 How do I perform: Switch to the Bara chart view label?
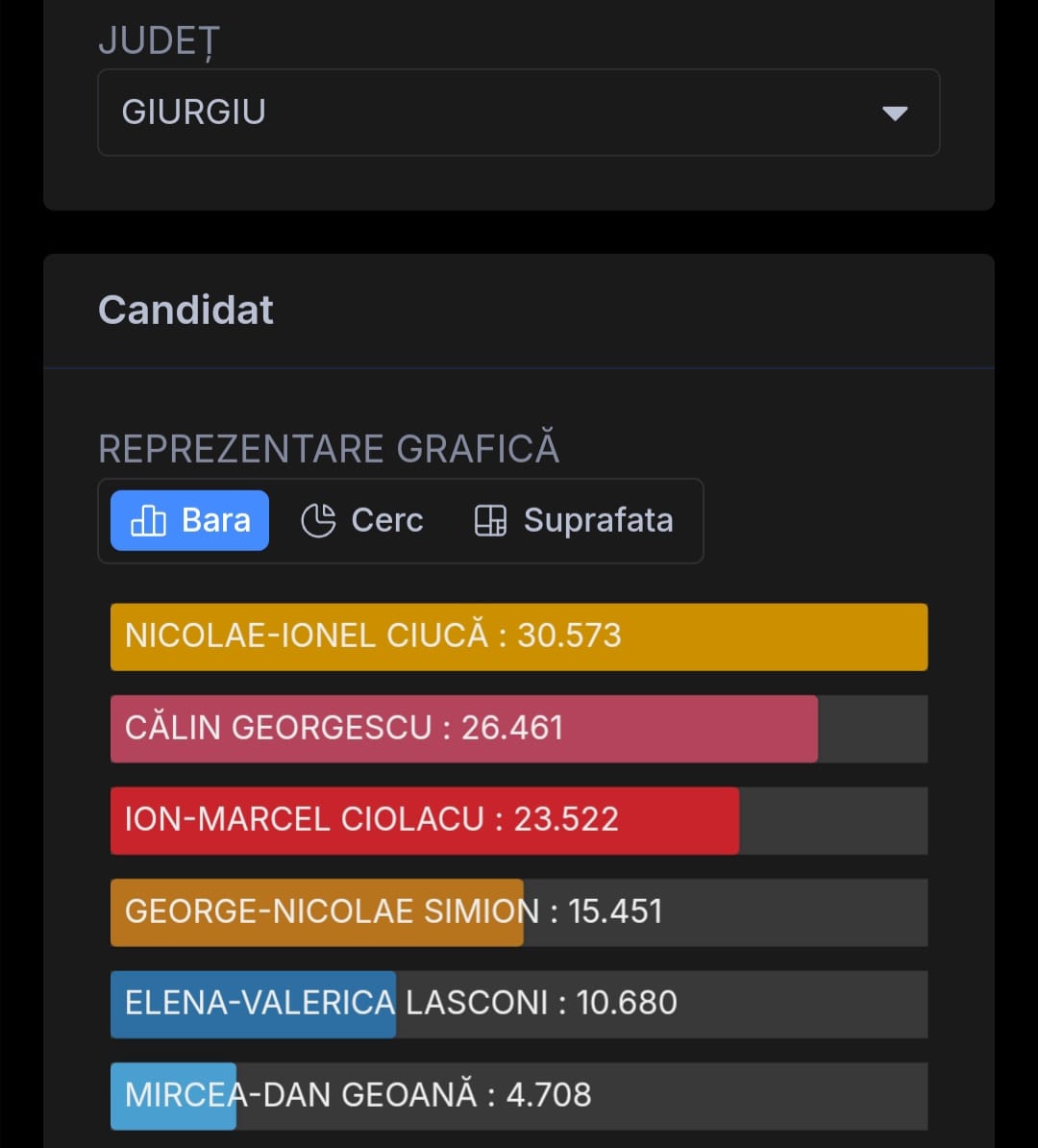tap(216, 520)
